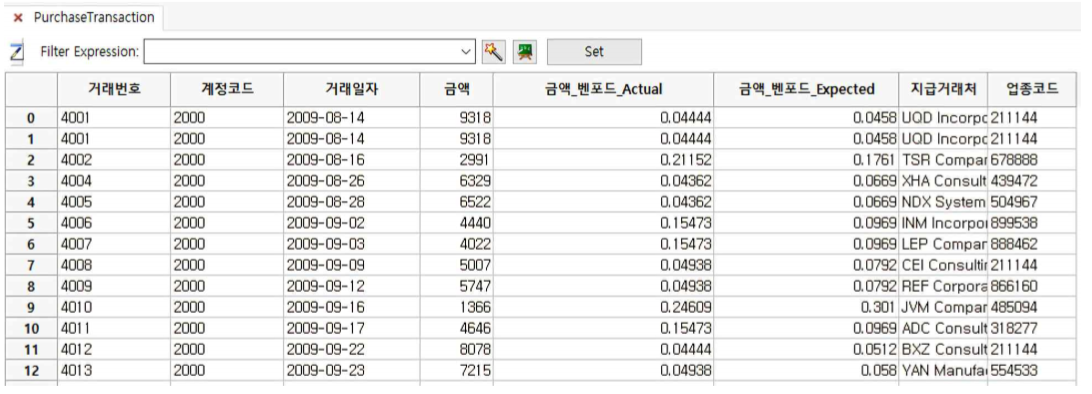Viewport: 1092px width, 394px height.
Task: Select row header 4
Action: click(31, 202)
